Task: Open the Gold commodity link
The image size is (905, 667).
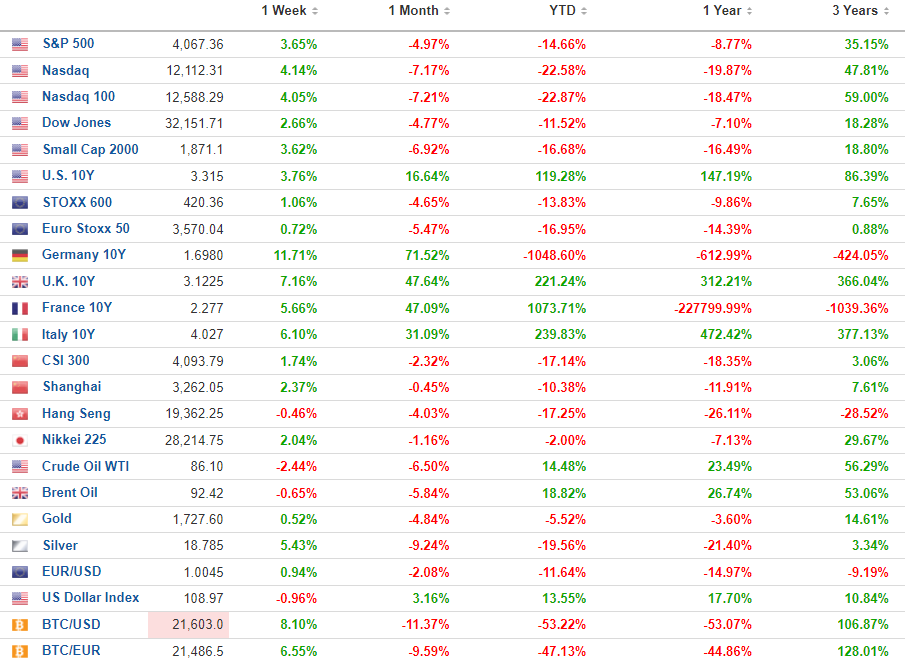Action: pos(57,519)
